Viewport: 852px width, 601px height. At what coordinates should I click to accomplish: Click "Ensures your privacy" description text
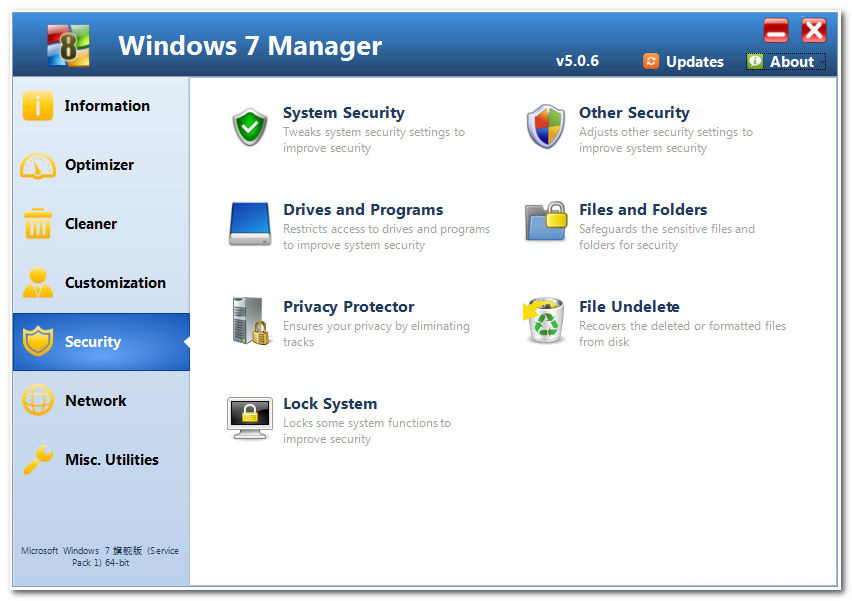point(376,334)
